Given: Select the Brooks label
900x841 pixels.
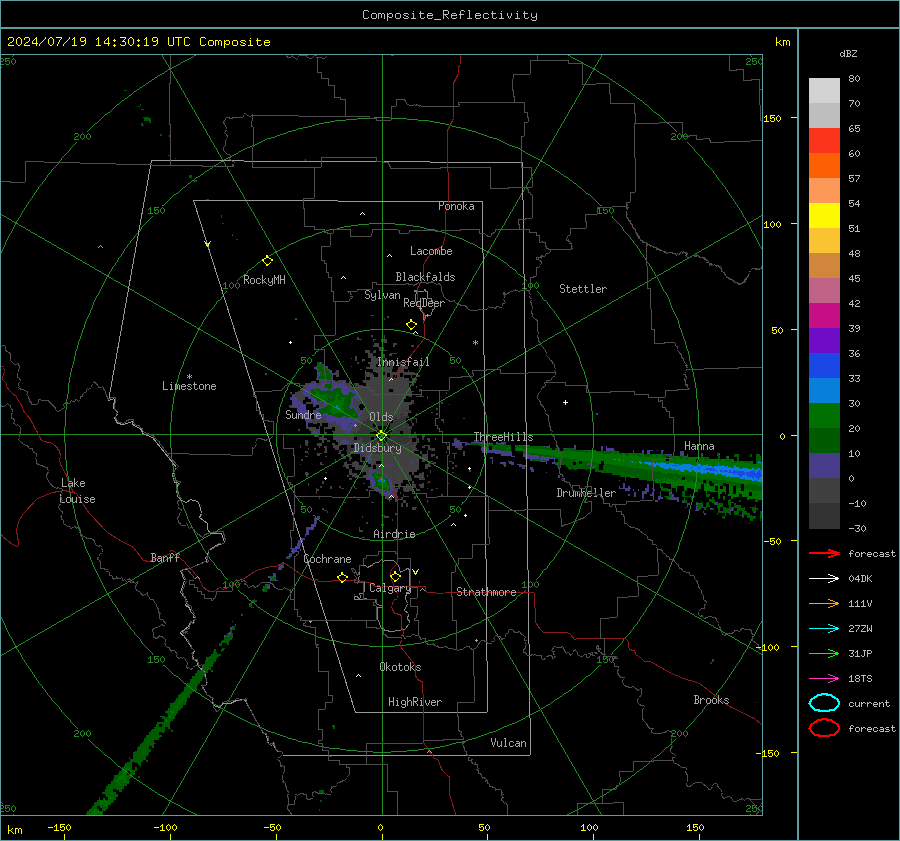Looking at the screenshot, I should pyautogui.click(x=711, y=700).
